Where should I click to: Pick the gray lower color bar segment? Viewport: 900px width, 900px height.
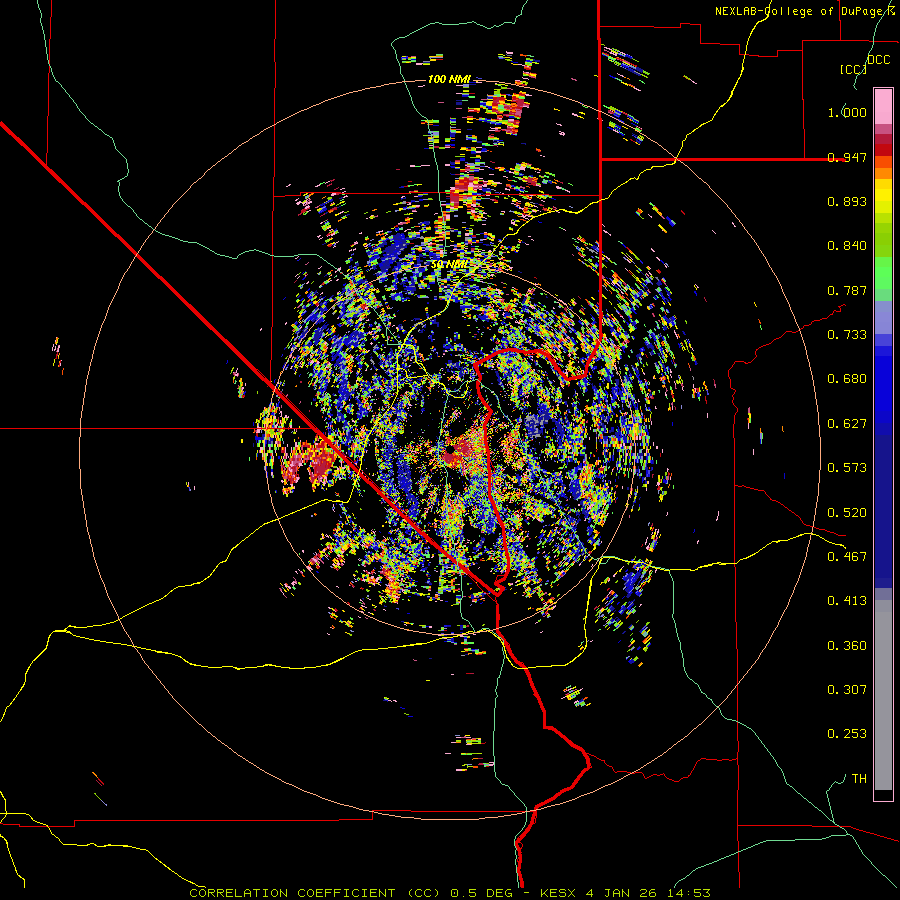(x=883, y=695)
